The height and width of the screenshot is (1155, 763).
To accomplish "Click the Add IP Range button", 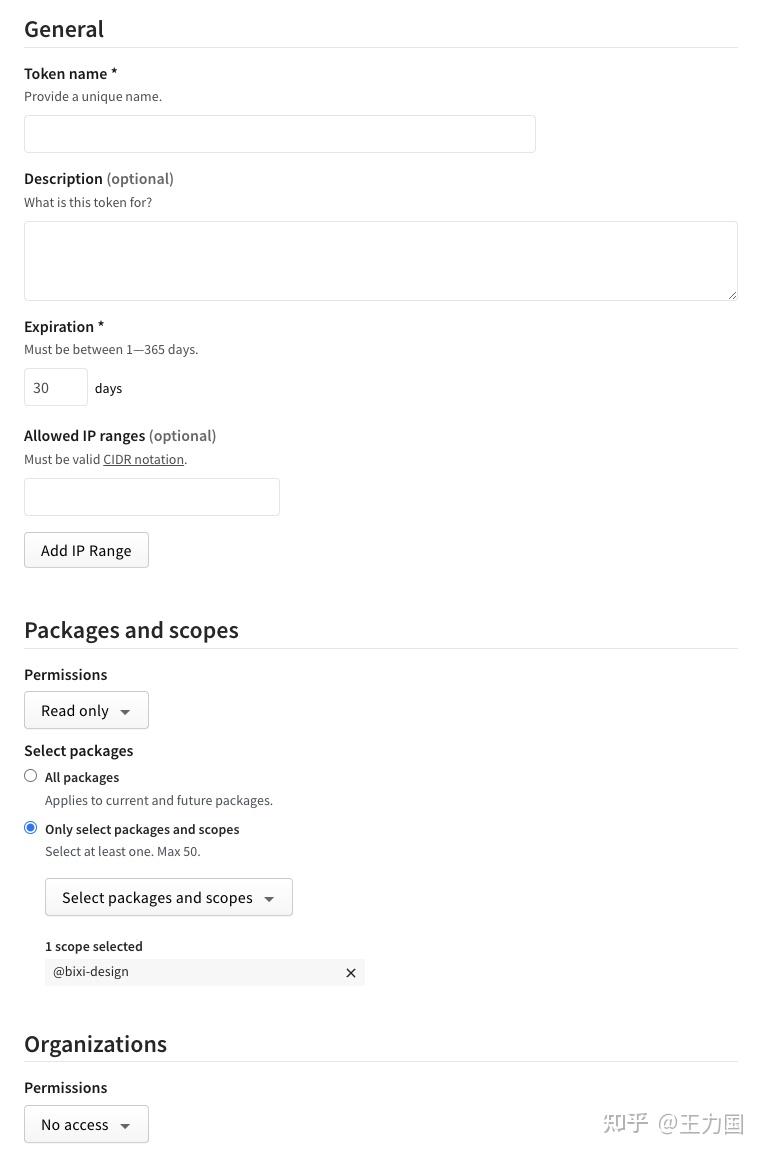I will coord(86,551).
